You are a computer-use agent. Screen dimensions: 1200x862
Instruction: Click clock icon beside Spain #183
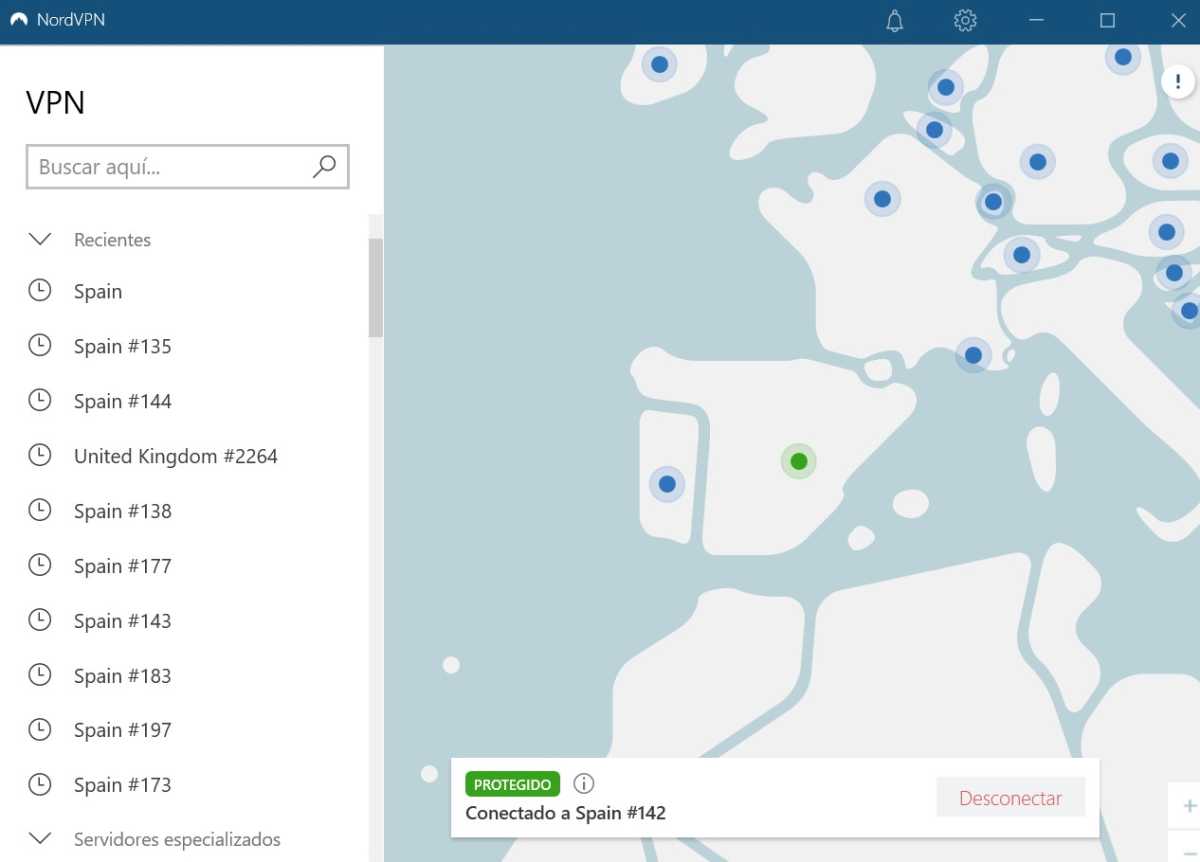click(x=39, y=675)
